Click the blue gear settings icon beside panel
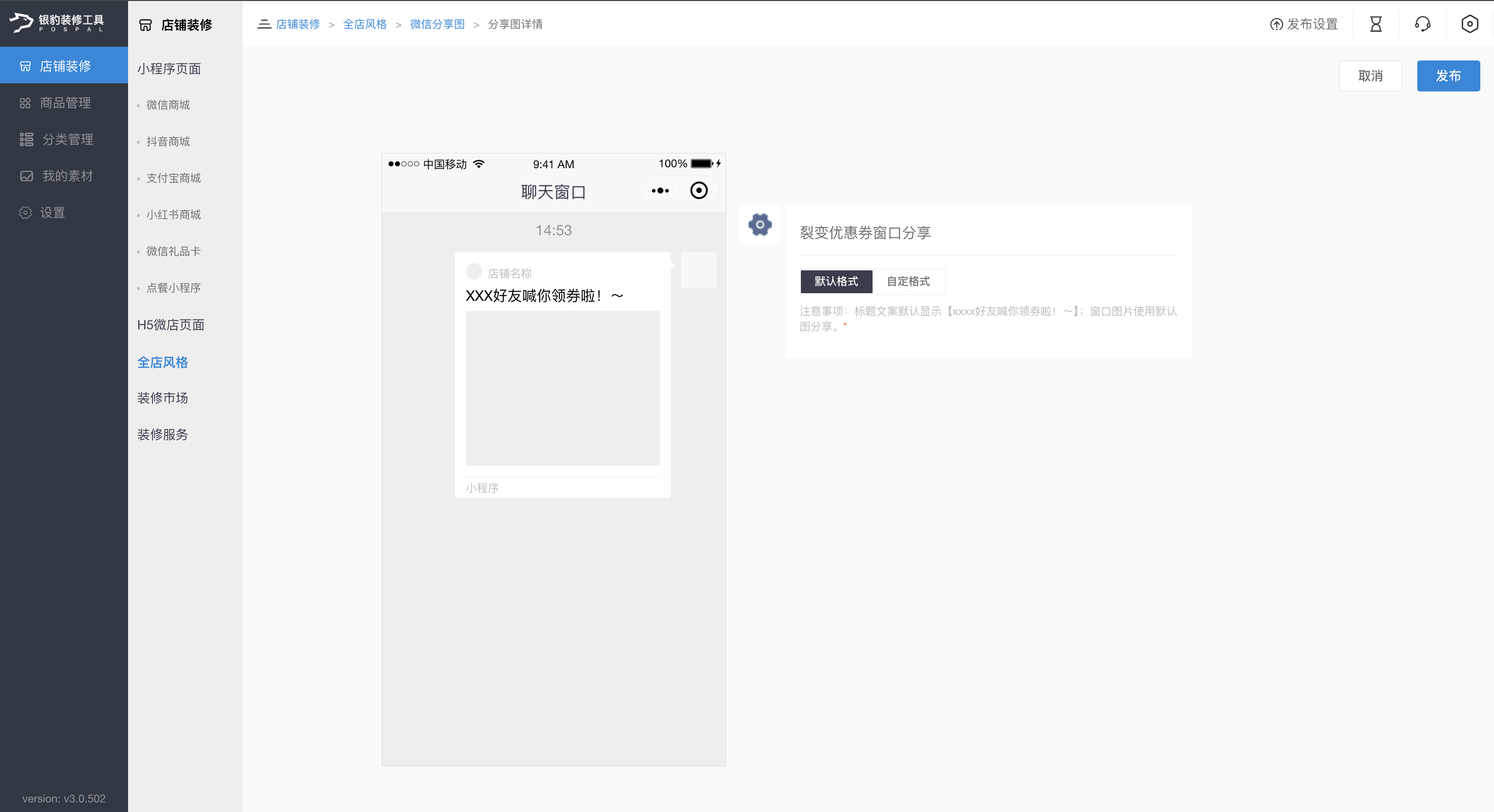The width and height of the screenshot is (1494, 812). (760, 225)
